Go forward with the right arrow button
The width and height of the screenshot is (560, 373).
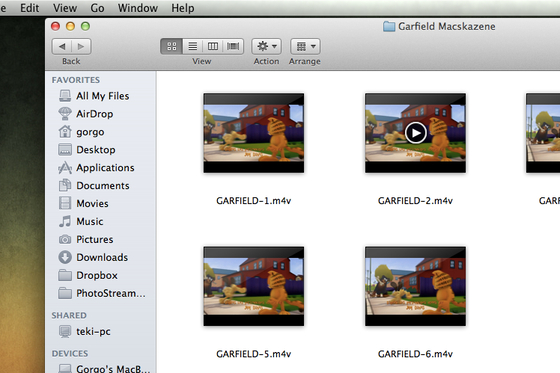pos(81,46)
